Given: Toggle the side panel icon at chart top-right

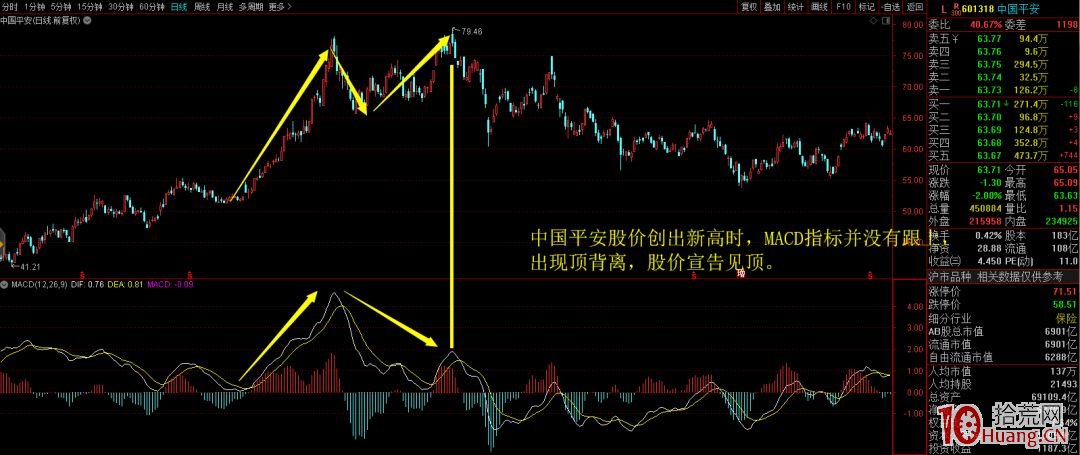Looking at the screenshot, I should point(885,21).
